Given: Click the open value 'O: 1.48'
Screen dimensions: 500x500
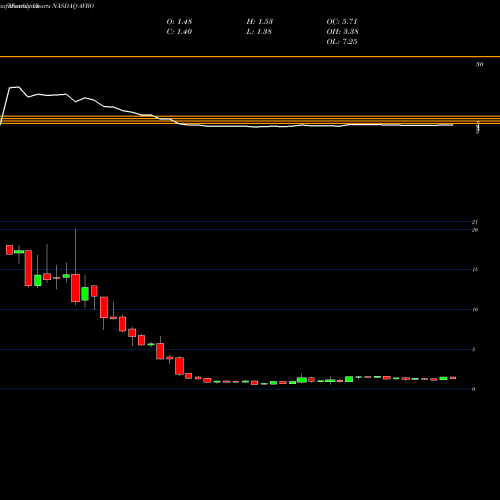Looking at the screenshot, I should point(179,22).
